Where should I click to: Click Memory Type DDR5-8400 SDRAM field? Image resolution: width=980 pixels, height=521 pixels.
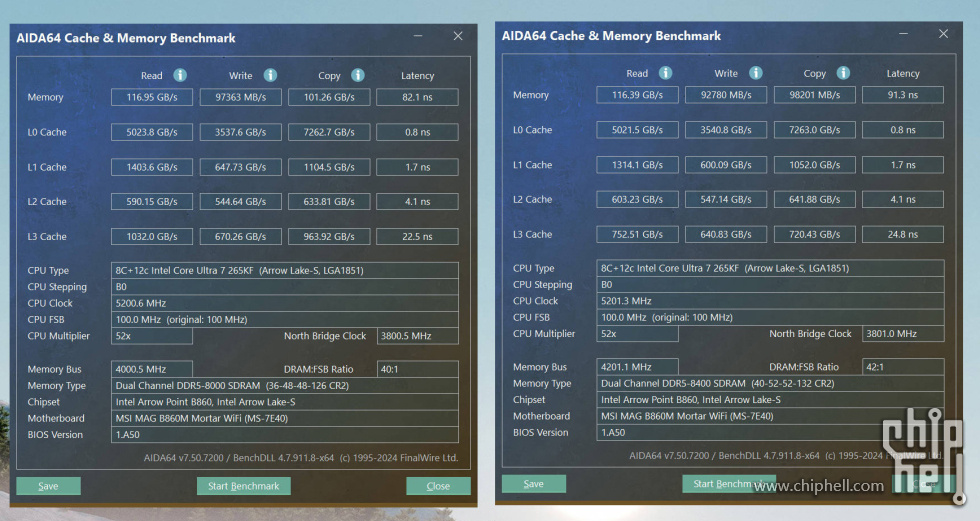pyautogui.click(x=771, y=383)
